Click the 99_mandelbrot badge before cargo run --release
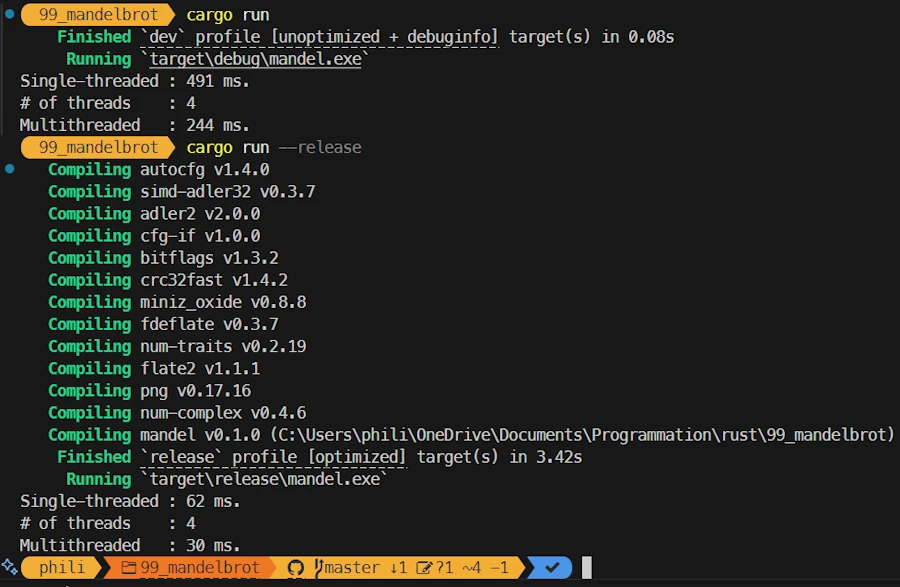The height and width of the screenshot is (587, 900). (98, 147)
